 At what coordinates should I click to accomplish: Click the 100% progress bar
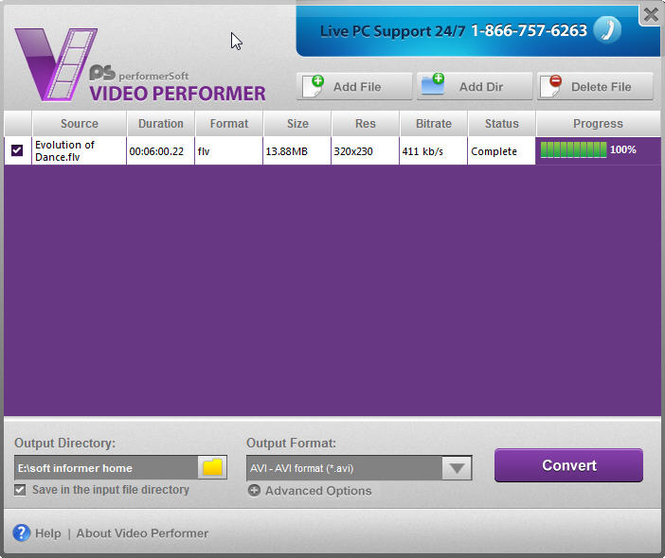tap(574, 150)
